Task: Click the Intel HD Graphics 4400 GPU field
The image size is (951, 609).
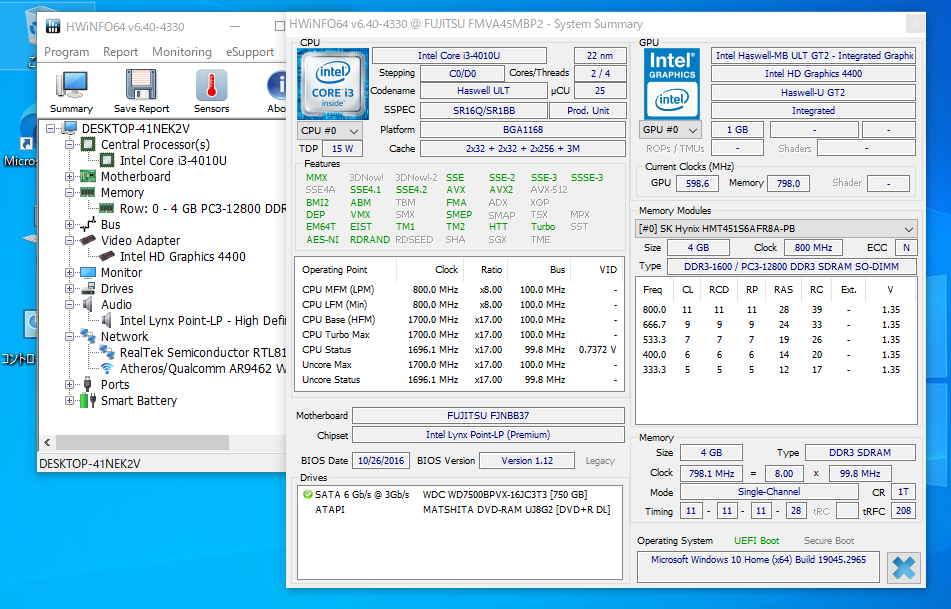Action: (813, 74)
